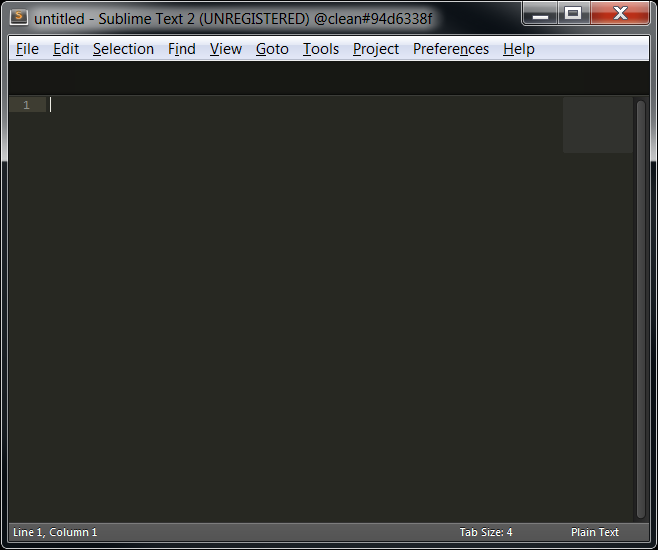The image size is (658, 550).
Task: Click the Sublime Text icon in title bar
Action: tap(19, 17)
